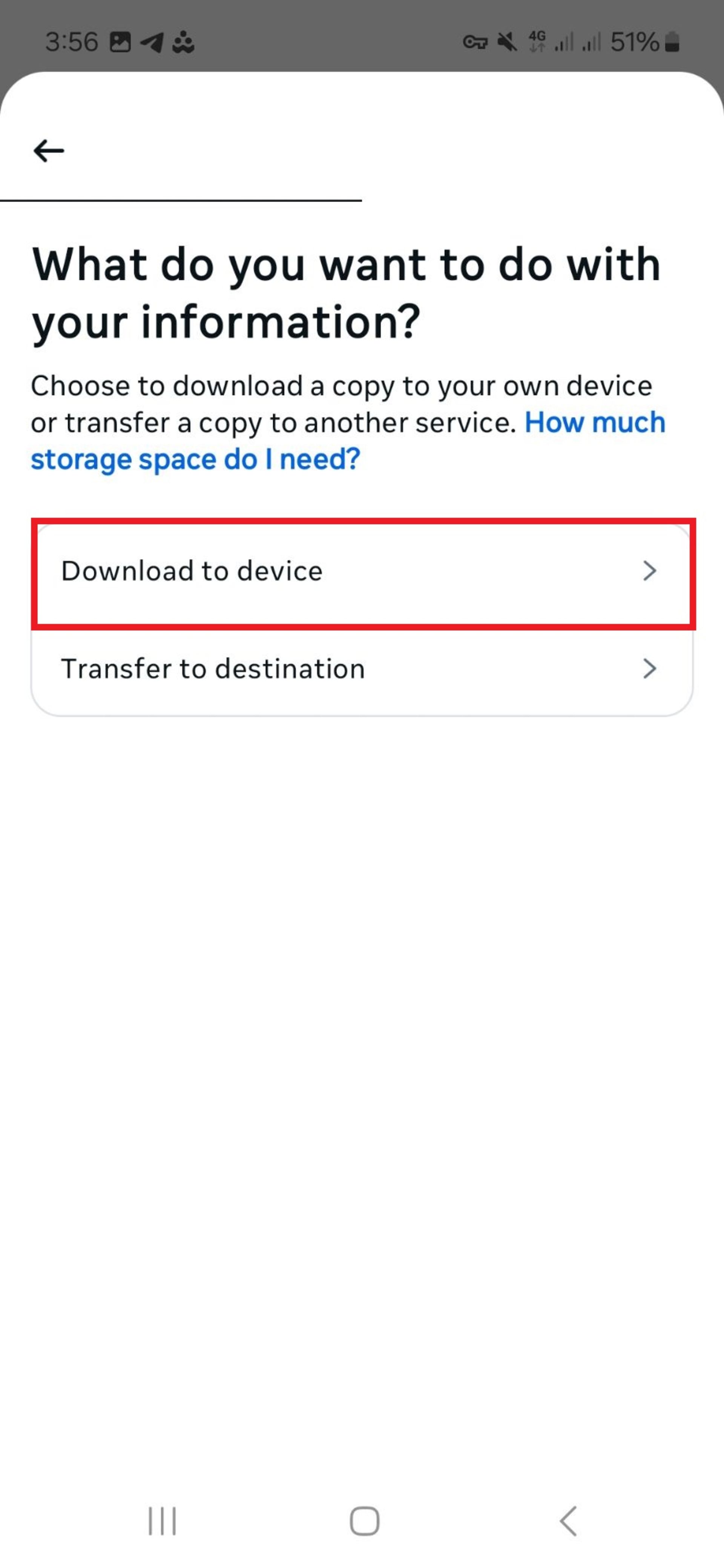
Task: Tap the battery icon in status bar
Action: (672, 42)
